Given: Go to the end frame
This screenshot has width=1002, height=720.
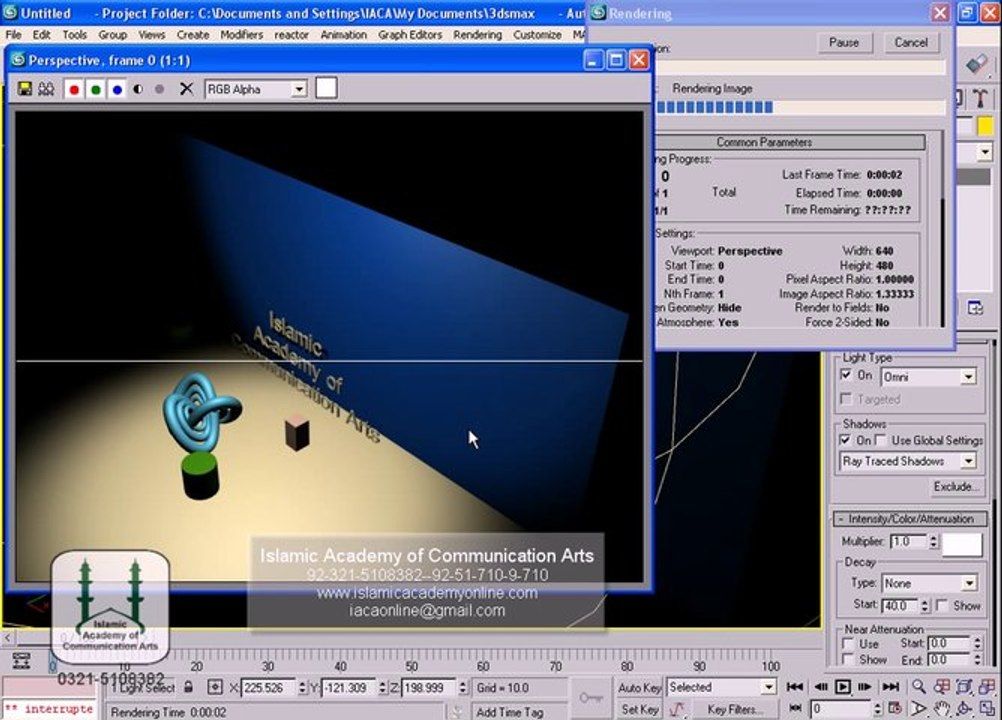Looking at the screenshot, I should 890,687.
